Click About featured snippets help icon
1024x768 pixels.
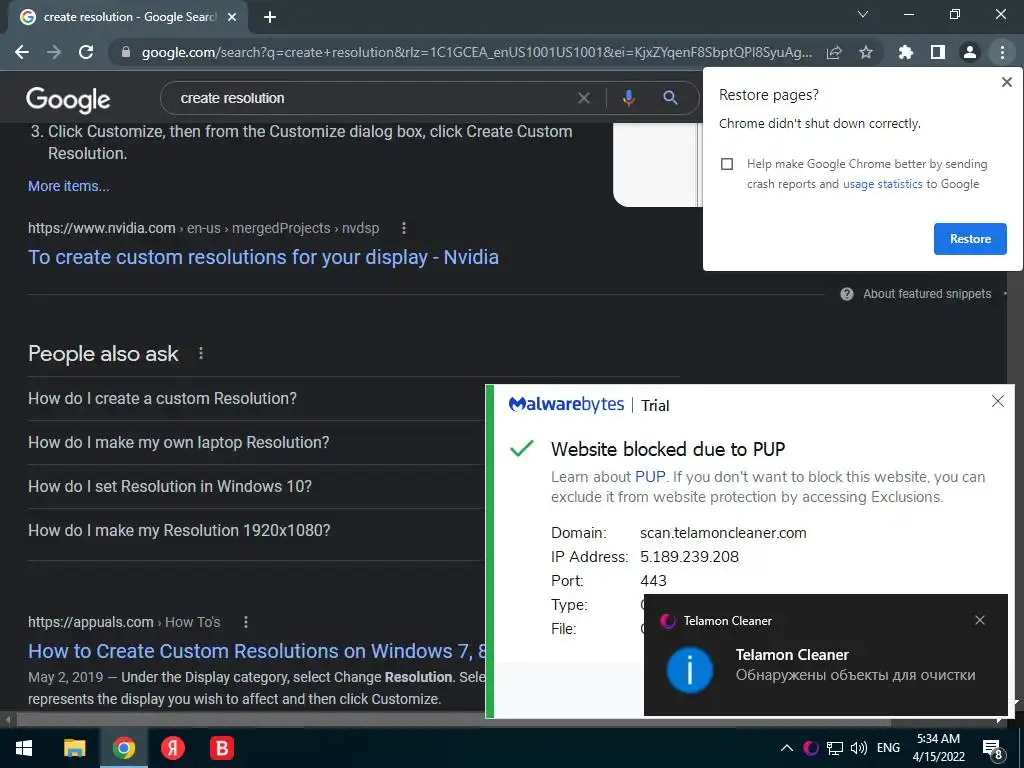tap(847, 294)
